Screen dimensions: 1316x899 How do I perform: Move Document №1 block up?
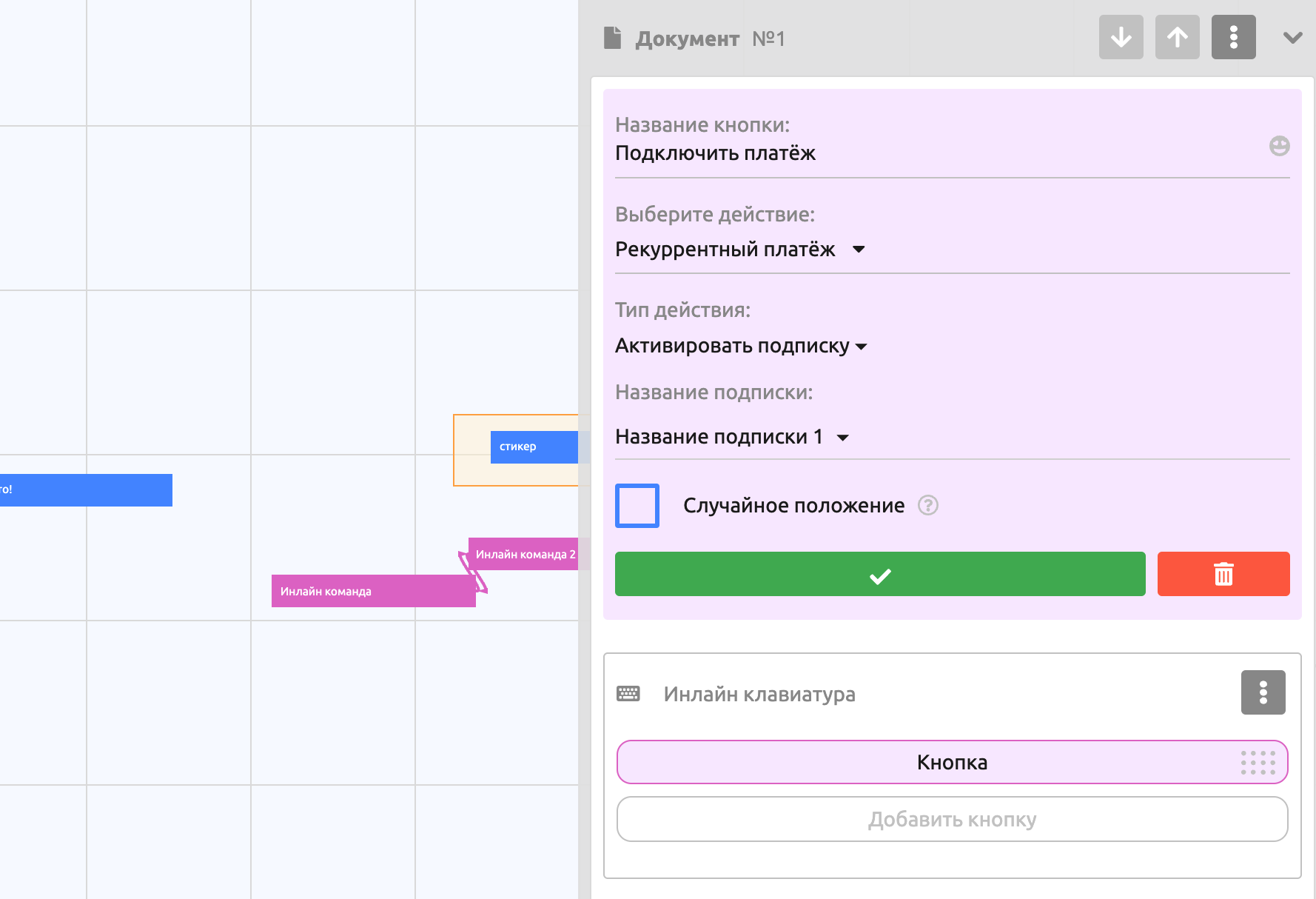(x=1177, y=37)
